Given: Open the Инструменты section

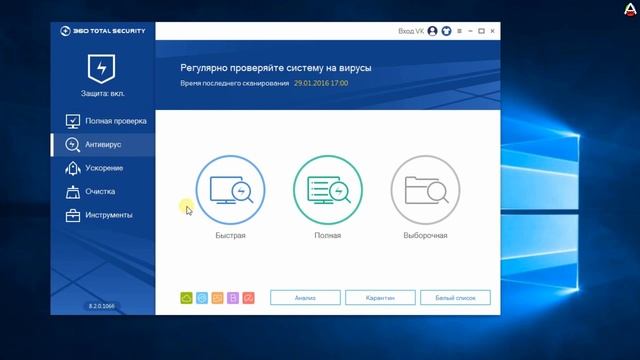Looking at the screenshot, I should pos(103,215).
